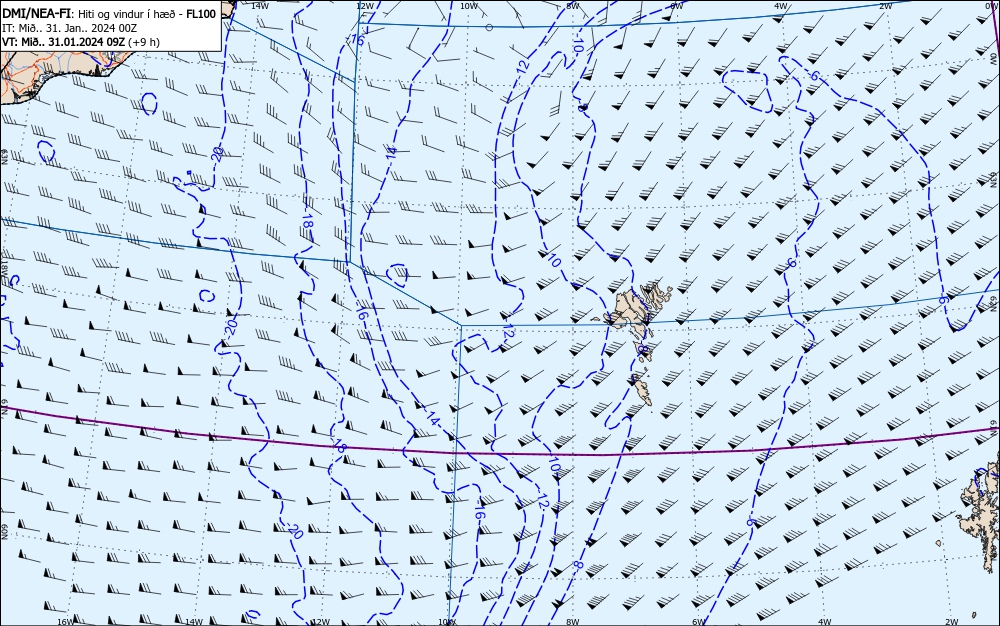This screenshot has height=626, width=1000.
Task: Click the 2W longitude label on top edge
Action: pos(885,6)
